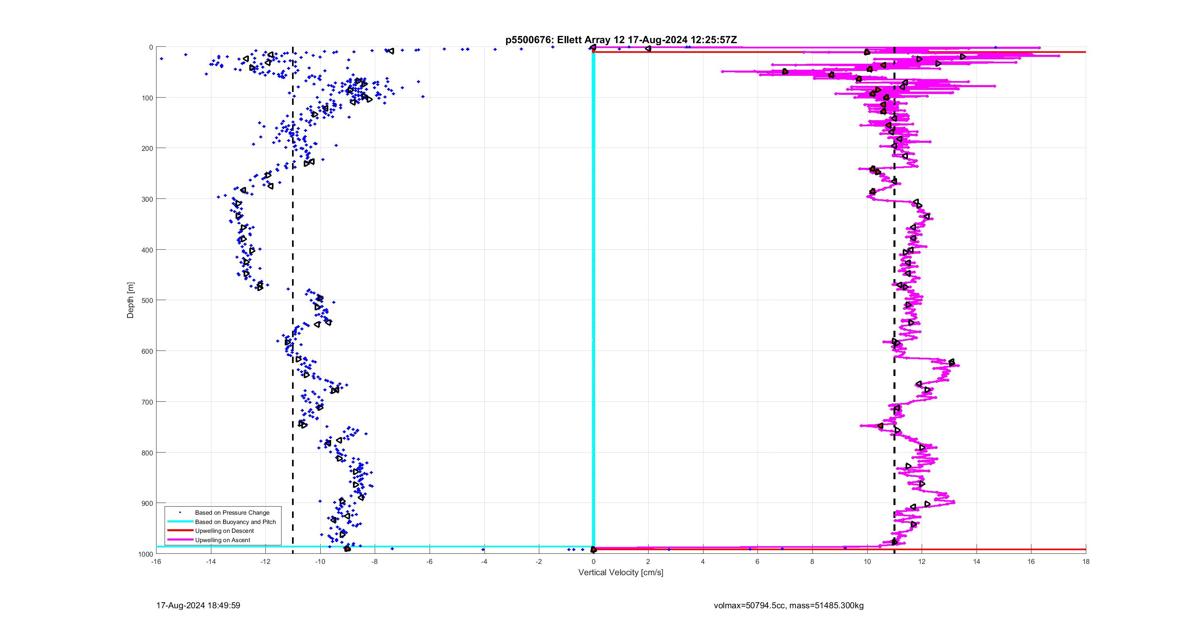Click the dark red line swatch in the legend
Viewport: 1200px width, 622px height.
[179, 531]
